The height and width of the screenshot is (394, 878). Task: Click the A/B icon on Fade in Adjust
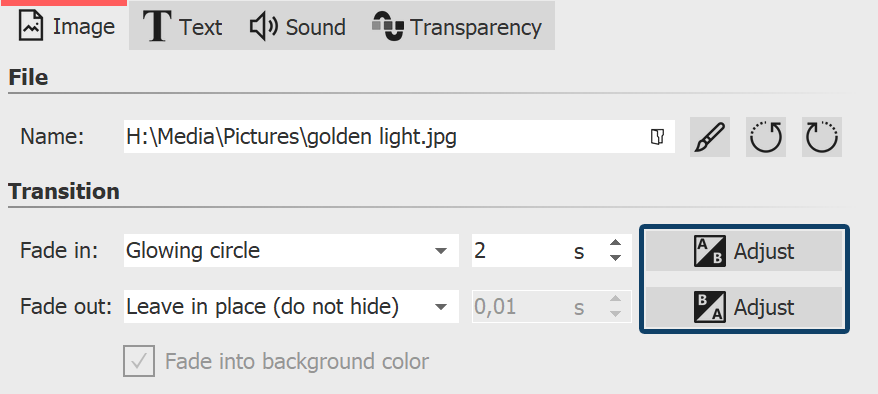(x=709, y=251)
